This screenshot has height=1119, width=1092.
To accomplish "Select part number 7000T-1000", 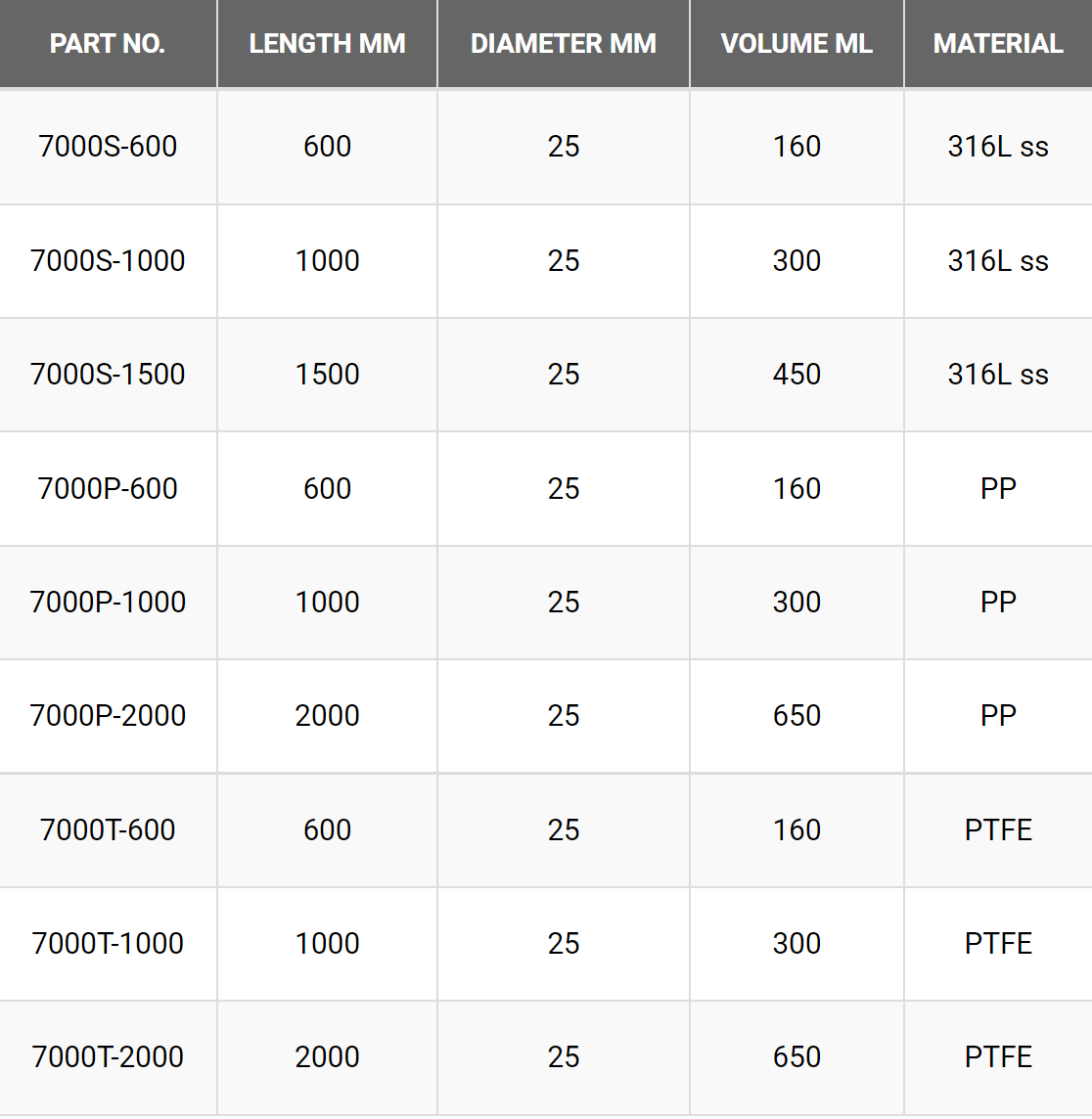I will tap(107, 944).
